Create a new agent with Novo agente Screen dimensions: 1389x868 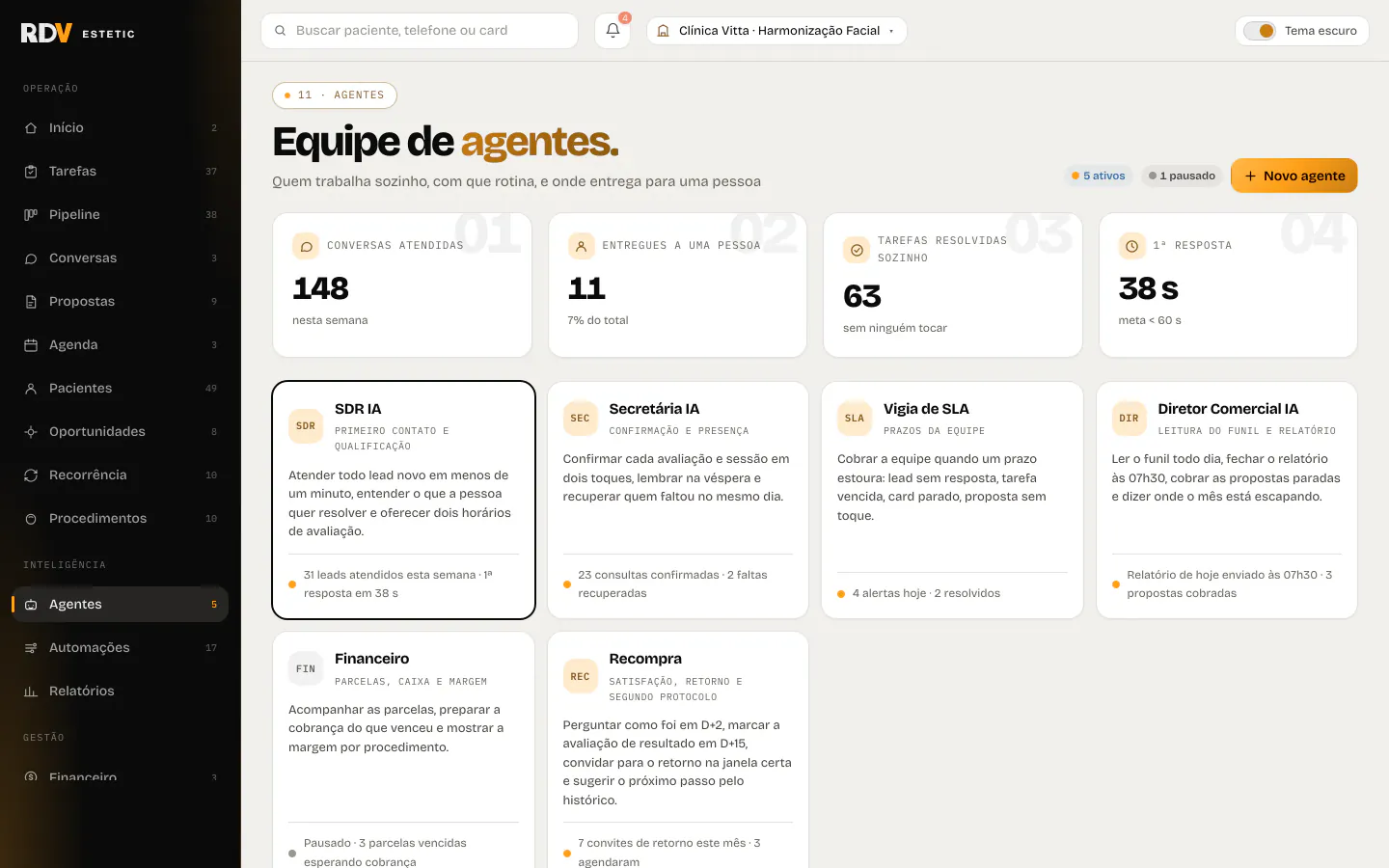[x=1294, y=176]
